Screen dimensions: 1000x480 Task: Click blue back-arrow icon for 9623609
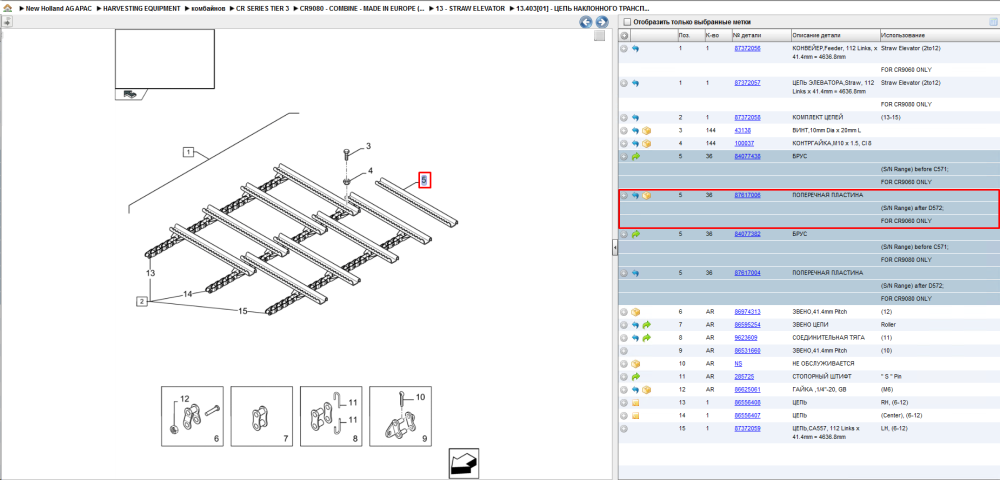coord(635,338)
